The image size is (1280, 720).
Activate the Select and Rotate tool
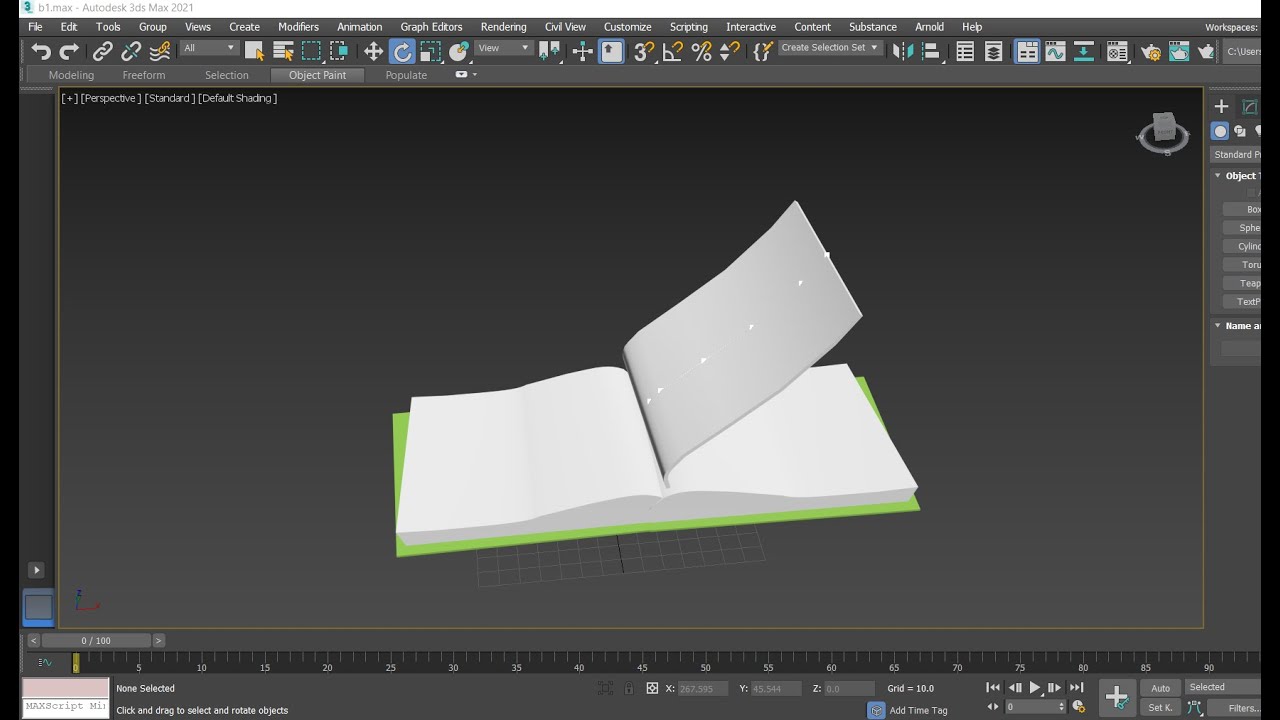tap(402, 51)
